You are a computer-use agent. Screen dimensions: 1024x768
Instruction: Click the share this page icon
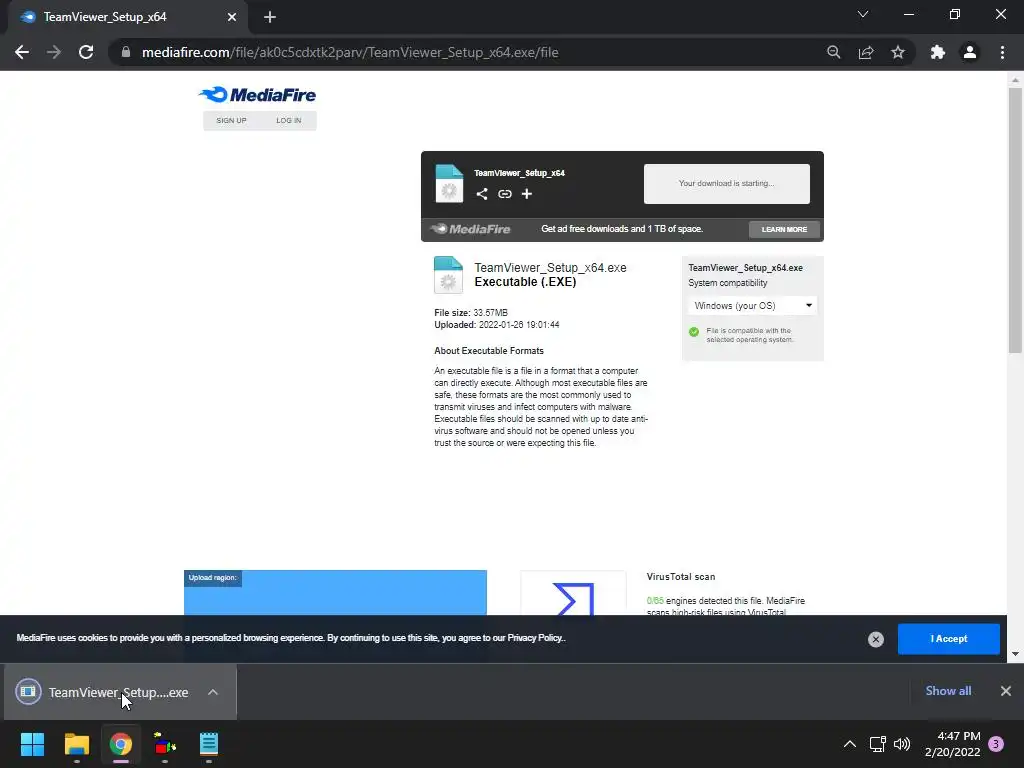pyautogui.click(x=866, y=52)
